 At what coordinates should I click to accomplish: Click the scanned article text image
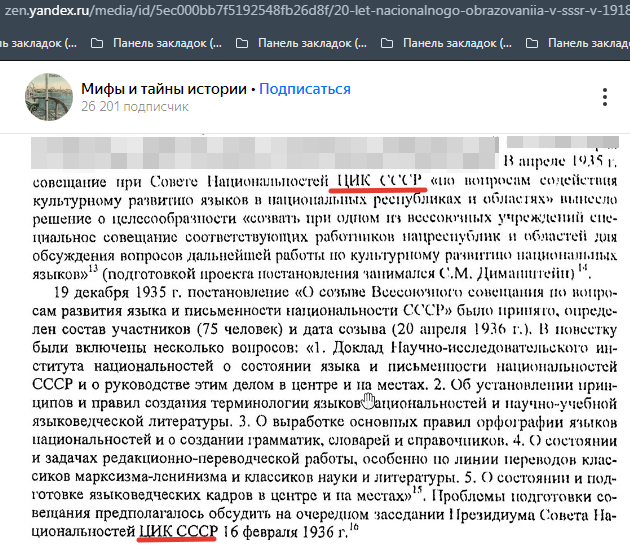point(325,338)
